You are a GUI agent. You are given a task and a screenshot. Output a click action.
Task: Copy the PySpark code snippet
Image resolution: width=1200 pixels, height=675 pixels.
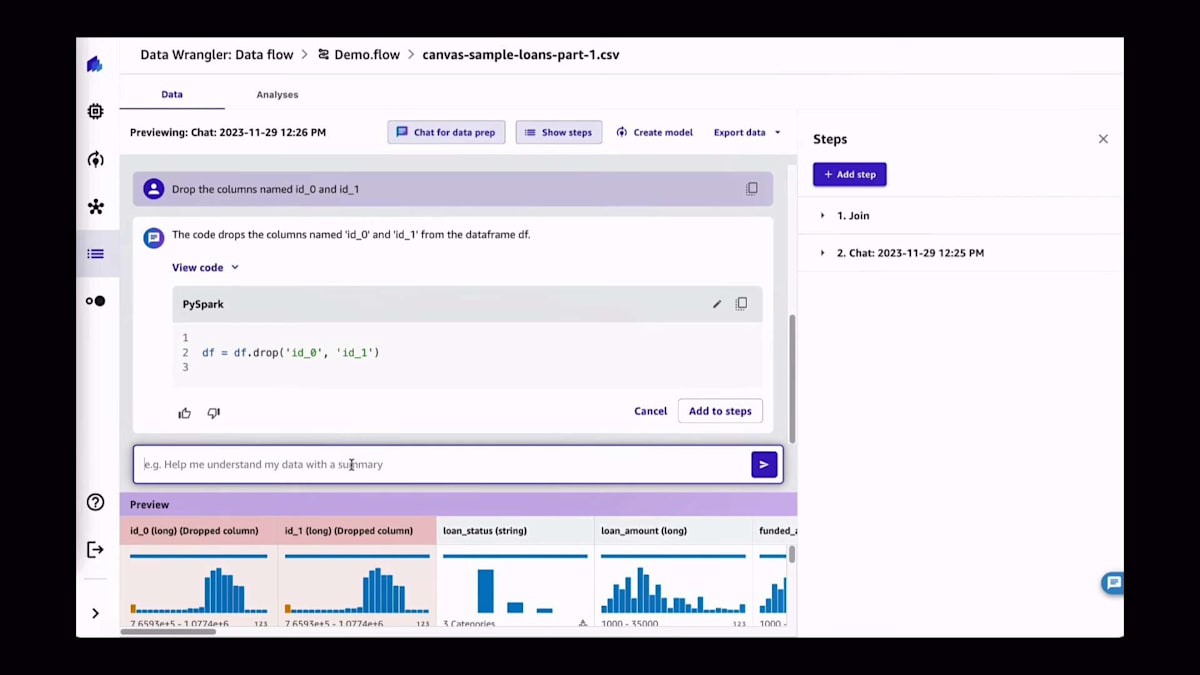click(x=741, y=304)
